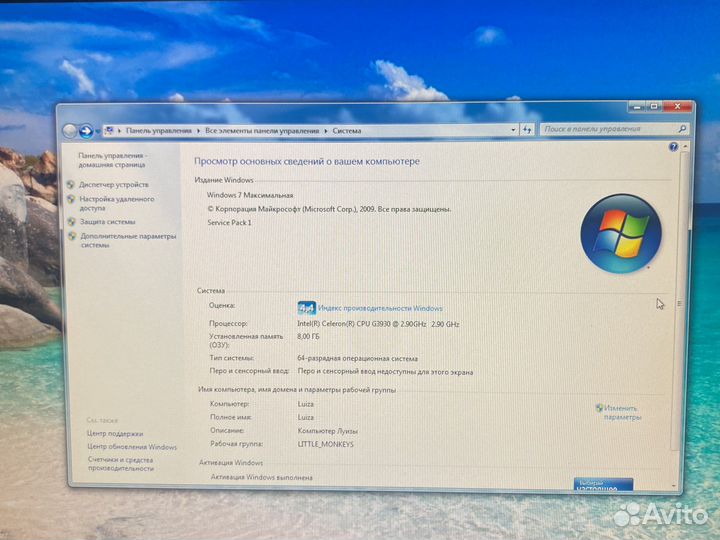Image resolution: width=720 pixels, height=540 pixels.
Task: Click the Back navigation arrow button
Action: click(x=70, y=131)
